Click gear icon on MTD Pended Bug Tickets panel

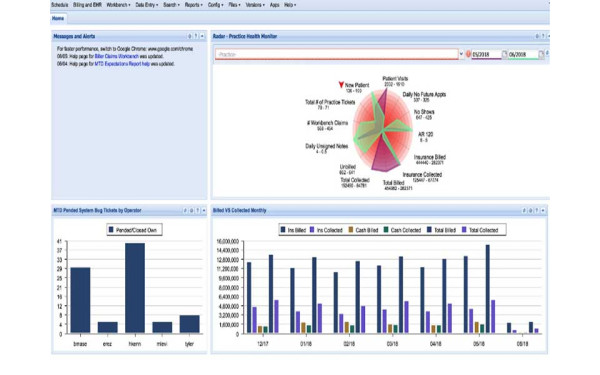coord(191,210)
